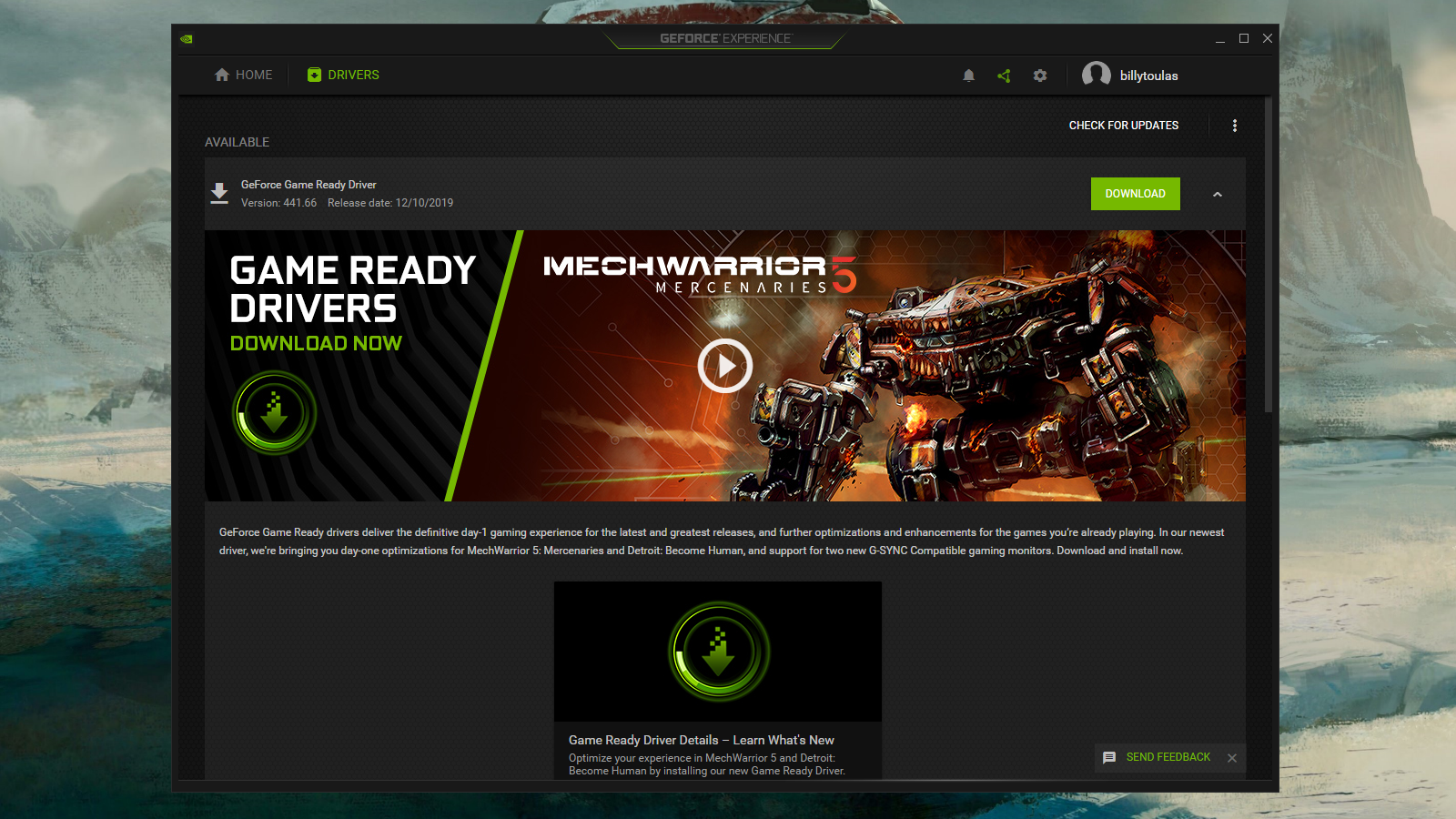1456x819 pixels.
Task: Click the drivers icon beside DRIVERS
Action: click(x=314, y=75)
